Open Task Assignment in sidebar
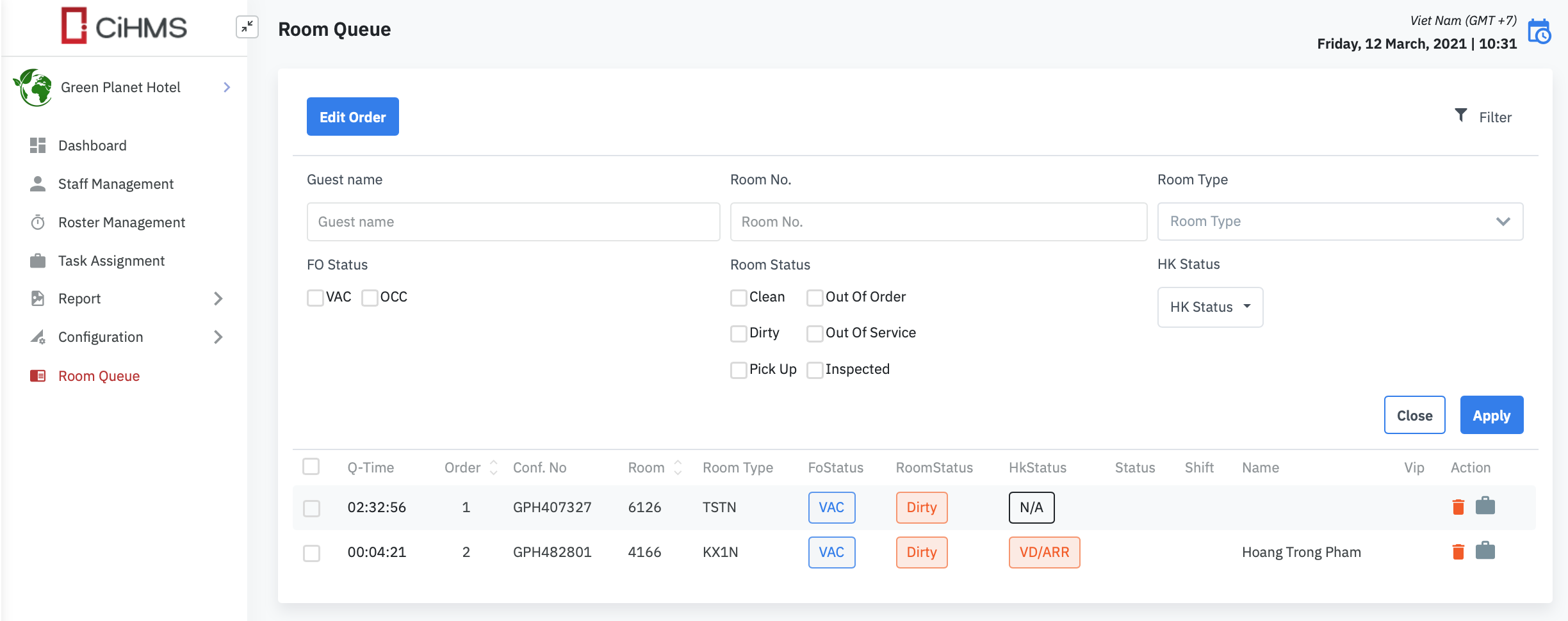The width and height of the screenshot is (1568, 621). coord(111,261)
